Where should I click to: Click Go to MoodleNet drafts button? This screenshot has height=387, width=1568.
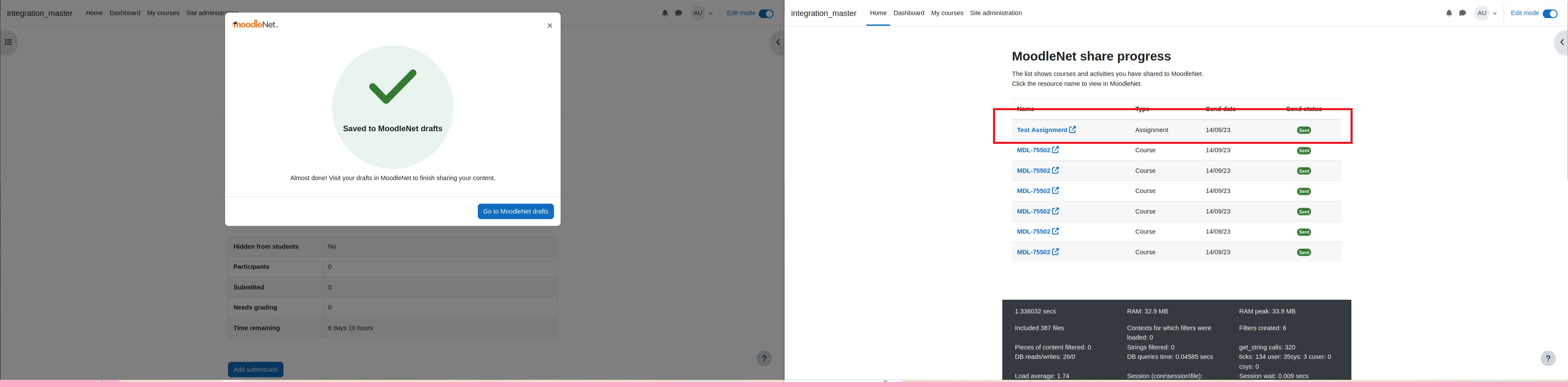516,211
